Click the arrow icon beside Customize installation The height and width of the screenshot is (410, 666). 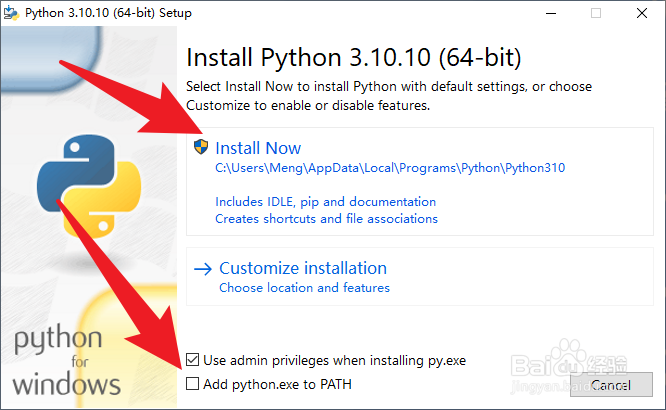click(203, 269)
